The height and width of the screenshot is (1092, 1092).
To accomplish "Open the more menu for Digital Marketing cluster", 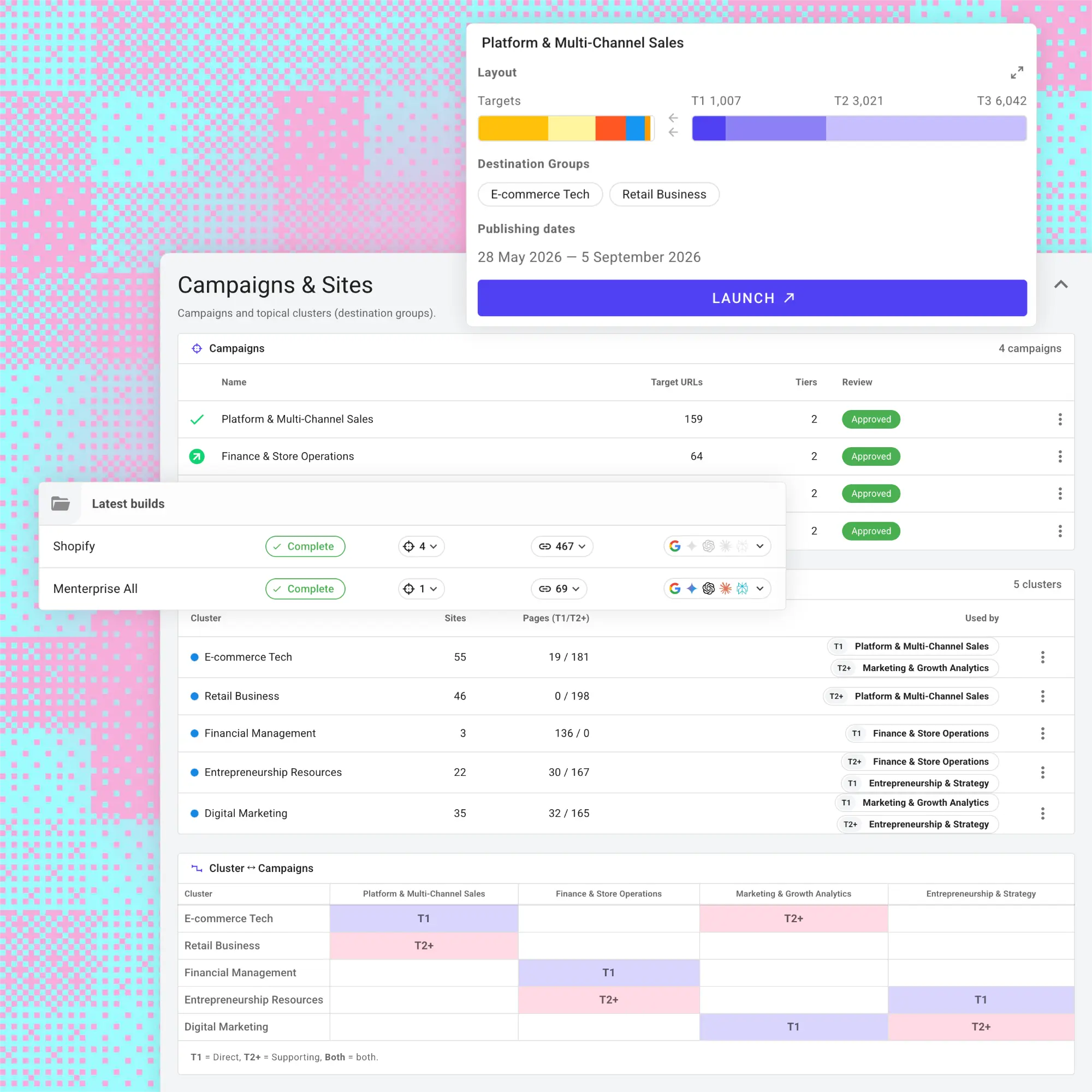I will [x=1043, y=814].
